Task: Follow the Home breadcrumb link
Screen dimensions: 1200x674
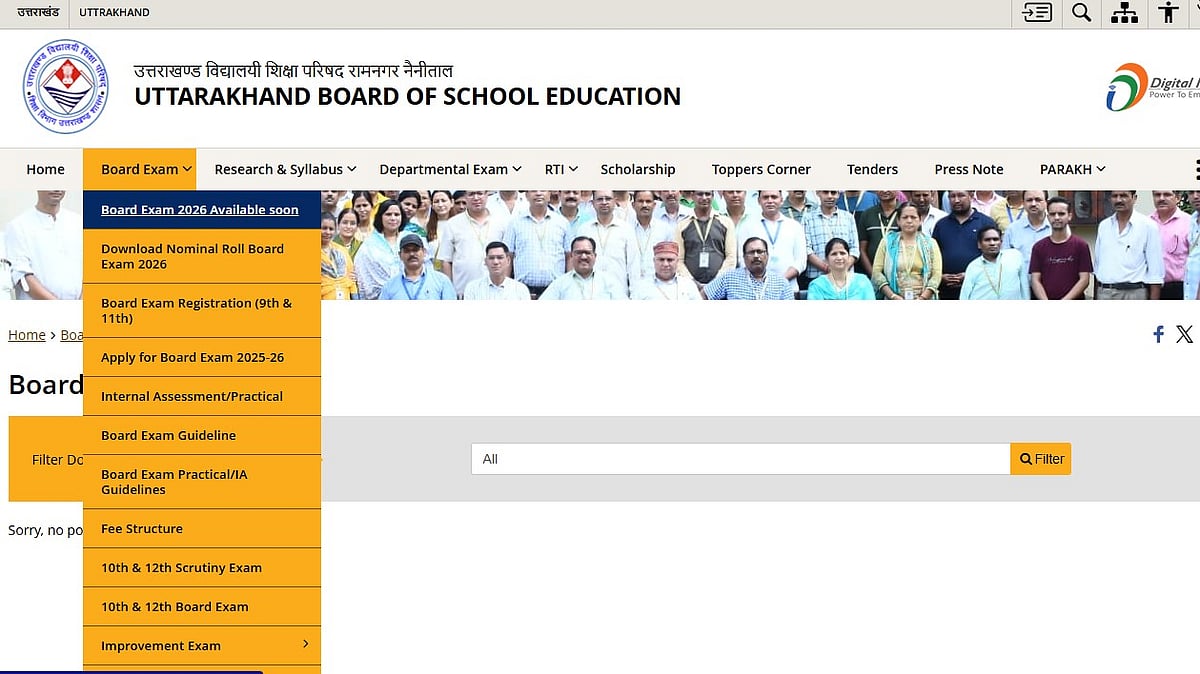Action: 27,335
